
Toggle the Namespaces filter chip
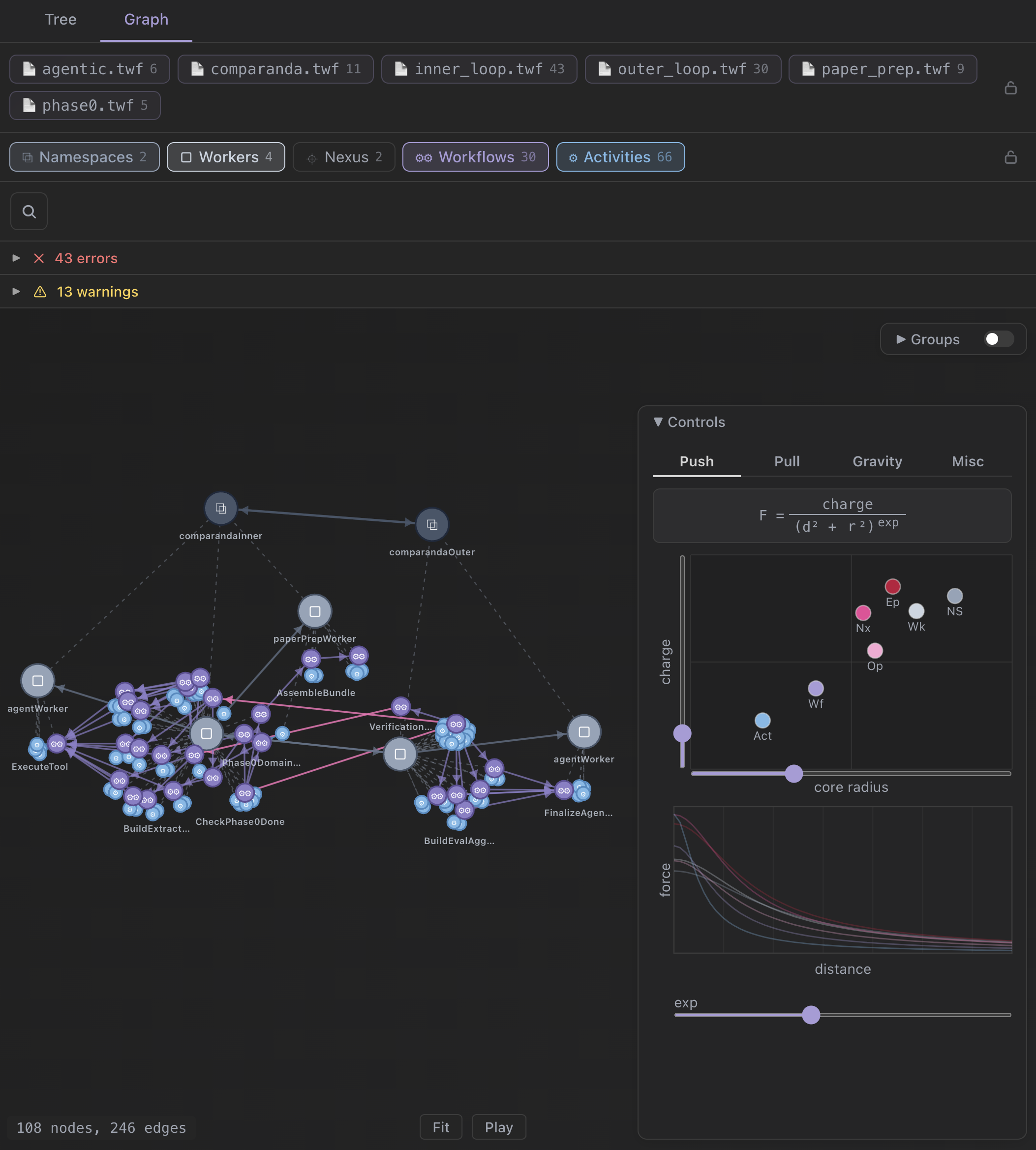[x=84, y=157]
